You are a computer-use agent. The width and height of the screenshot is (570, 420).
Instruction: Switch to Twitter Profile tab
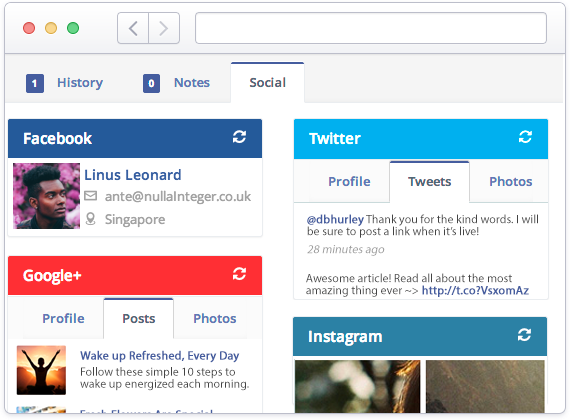[349, 181]
